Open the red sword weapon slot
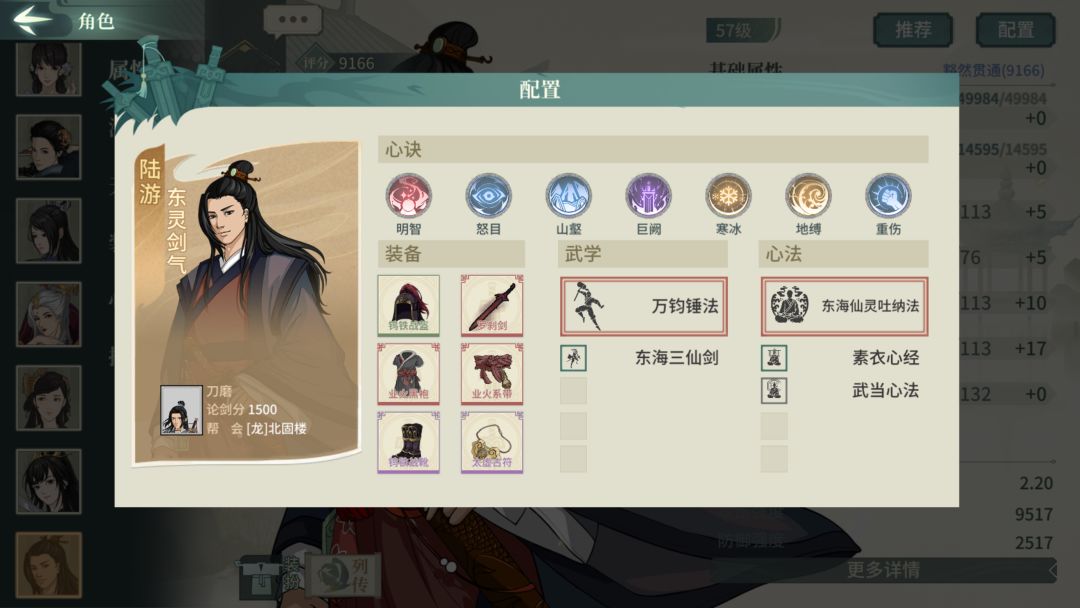The width and height of the screenshot is (1080, 608). pos(492,305)
